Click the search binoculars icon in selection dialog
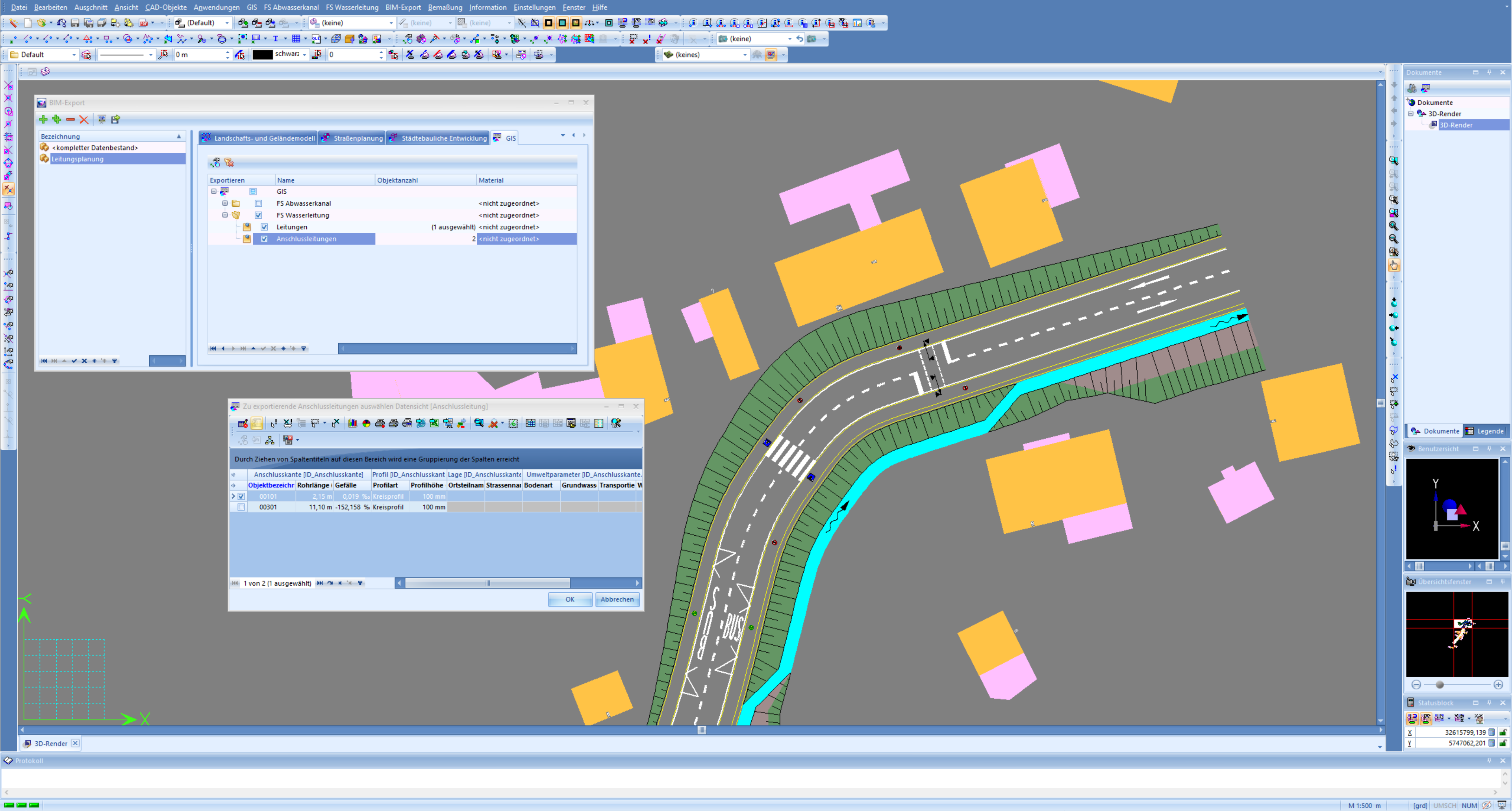 point(479,423)
